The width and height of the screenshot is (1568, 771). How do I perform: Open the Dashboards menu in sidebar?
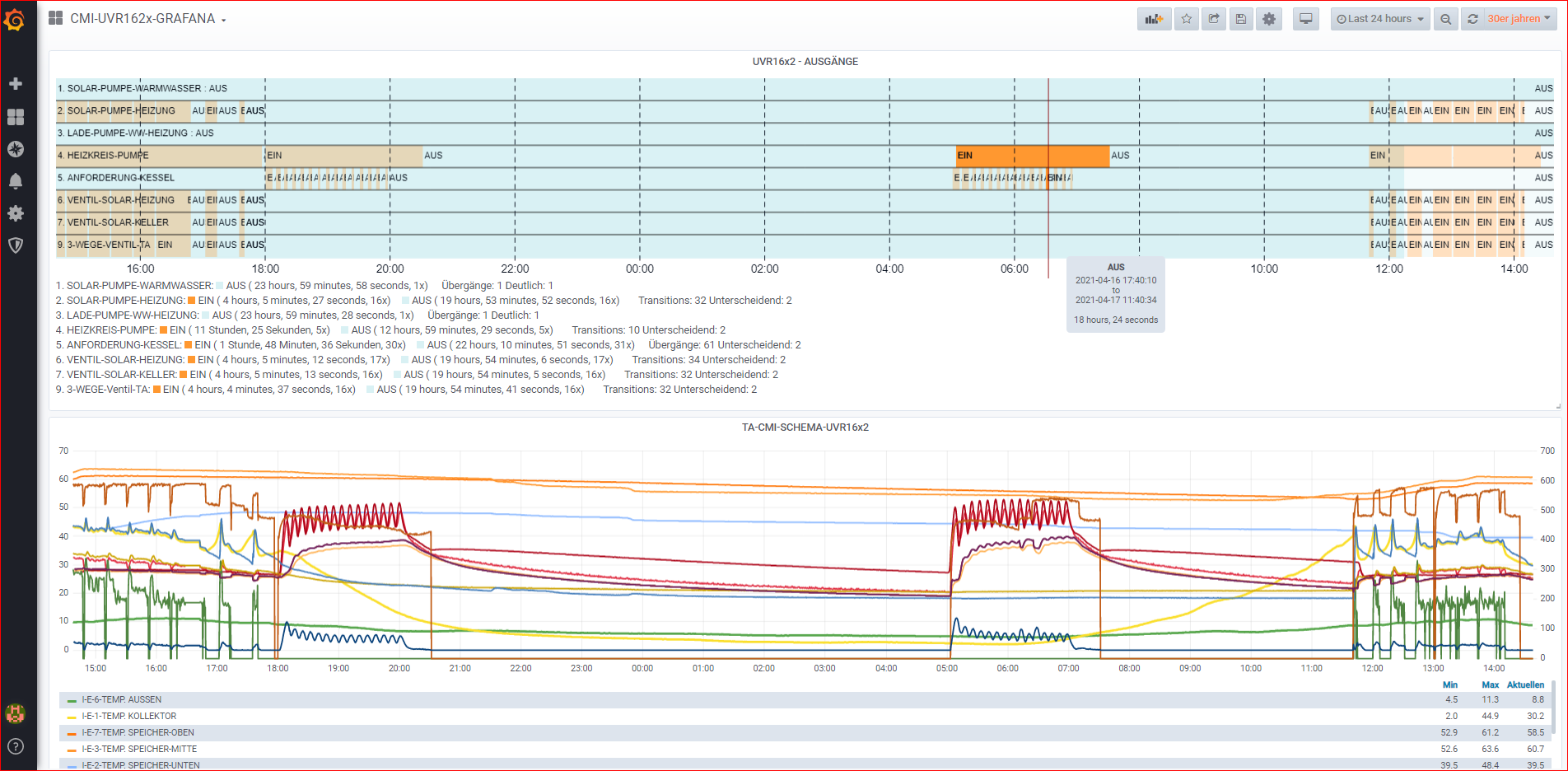tap(15, 117)
